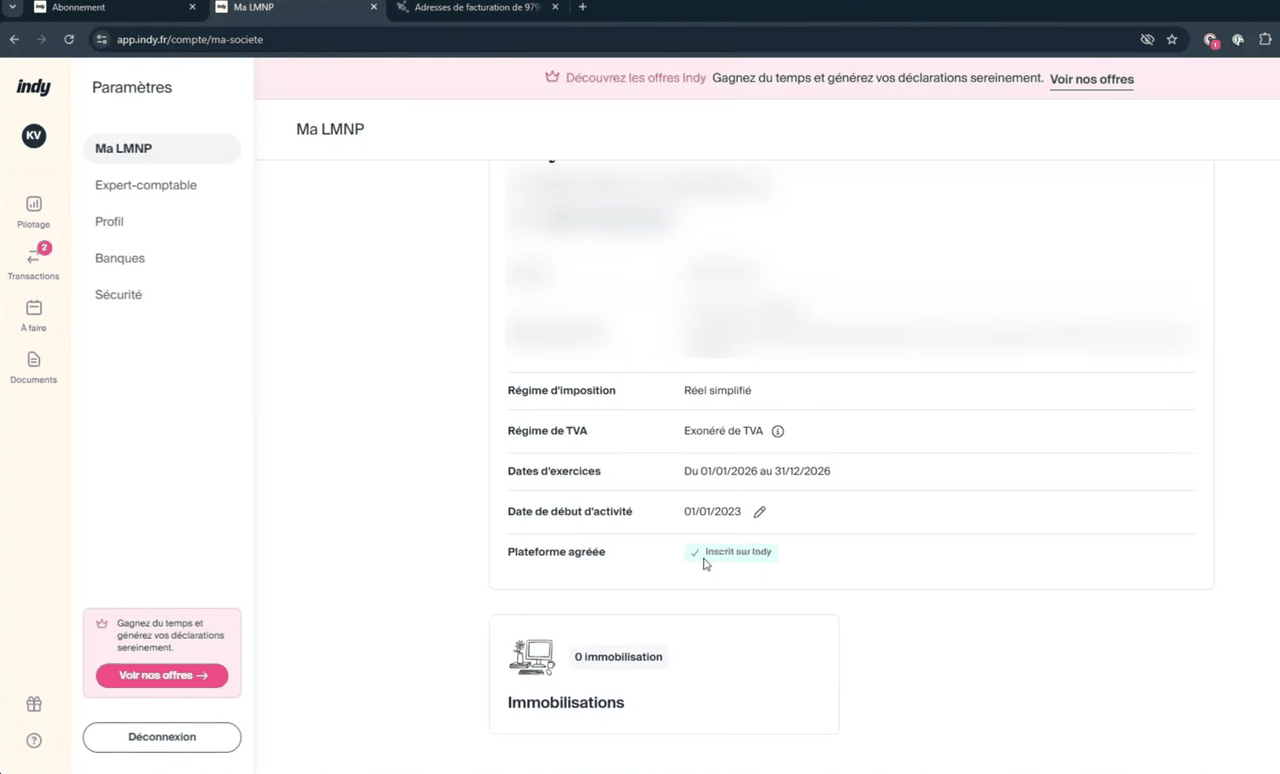Click the address bar URL field
This screenshot has height=774, width=1280.
(620, 39)
